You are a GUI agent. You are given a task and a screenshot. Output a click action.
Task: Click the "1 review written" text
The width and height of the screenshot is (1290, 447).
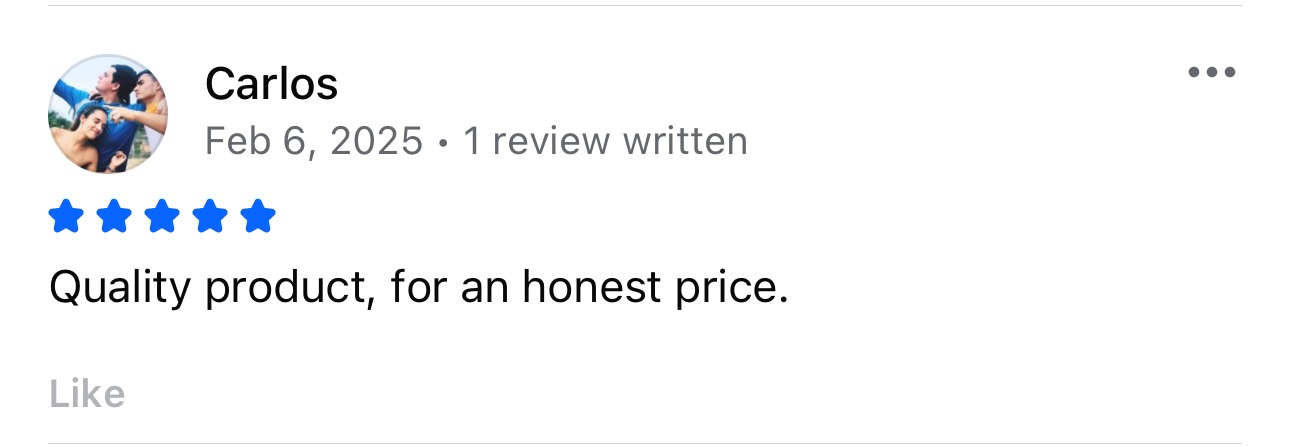click(605, 141)
